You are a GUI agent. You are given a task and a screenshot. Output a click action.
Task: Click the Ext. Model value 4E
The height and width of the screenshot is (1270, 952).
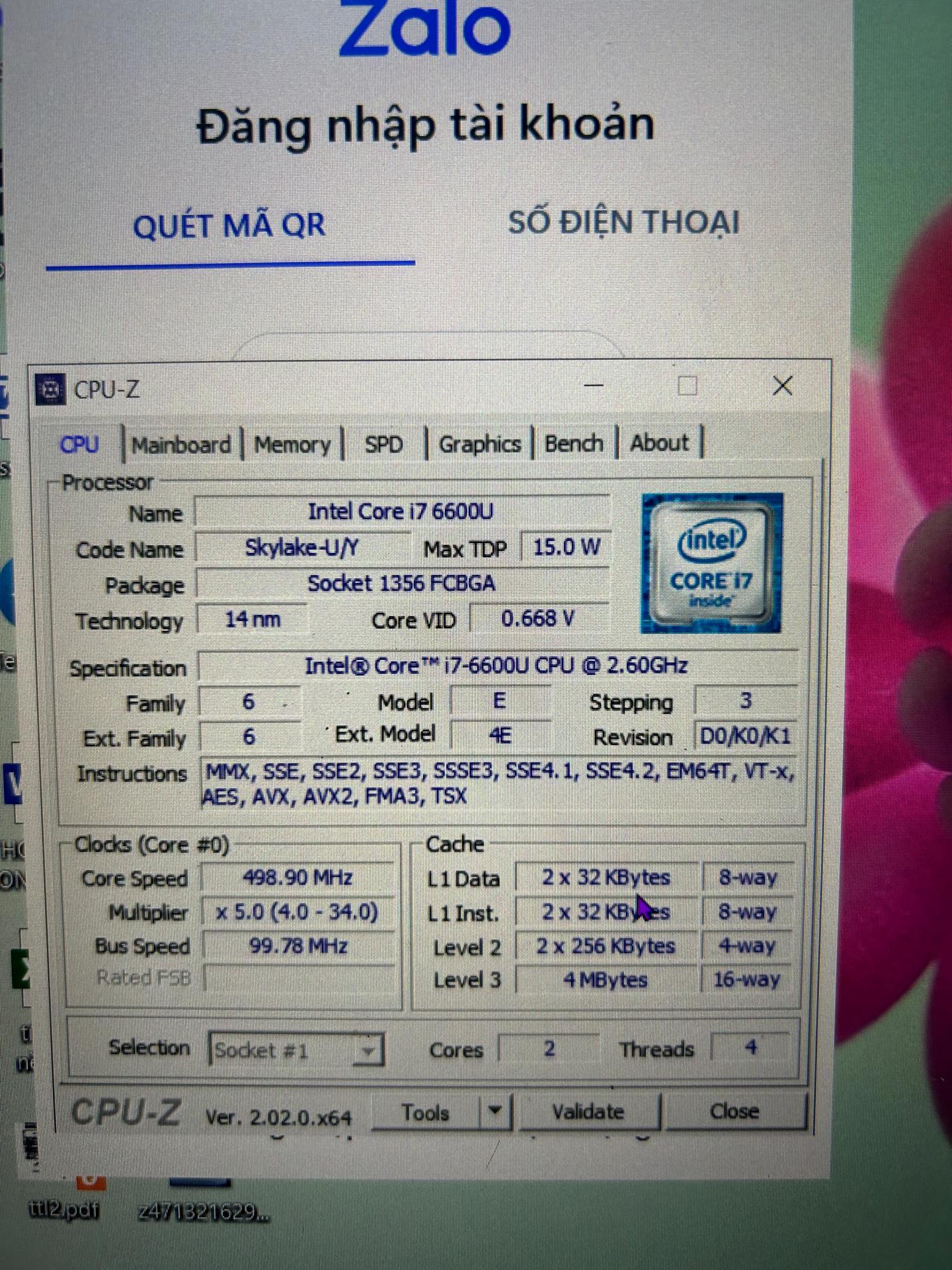[500, 735]
